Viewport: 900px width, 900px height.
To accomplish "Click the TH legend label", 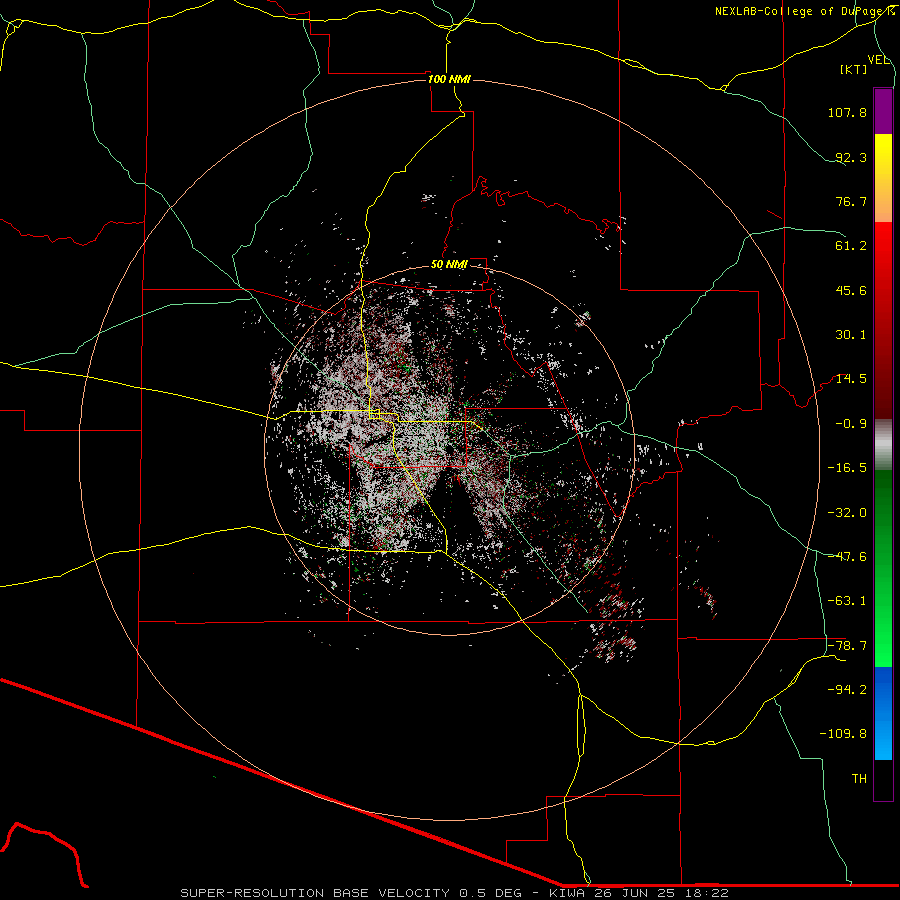I will pos(859,779).
